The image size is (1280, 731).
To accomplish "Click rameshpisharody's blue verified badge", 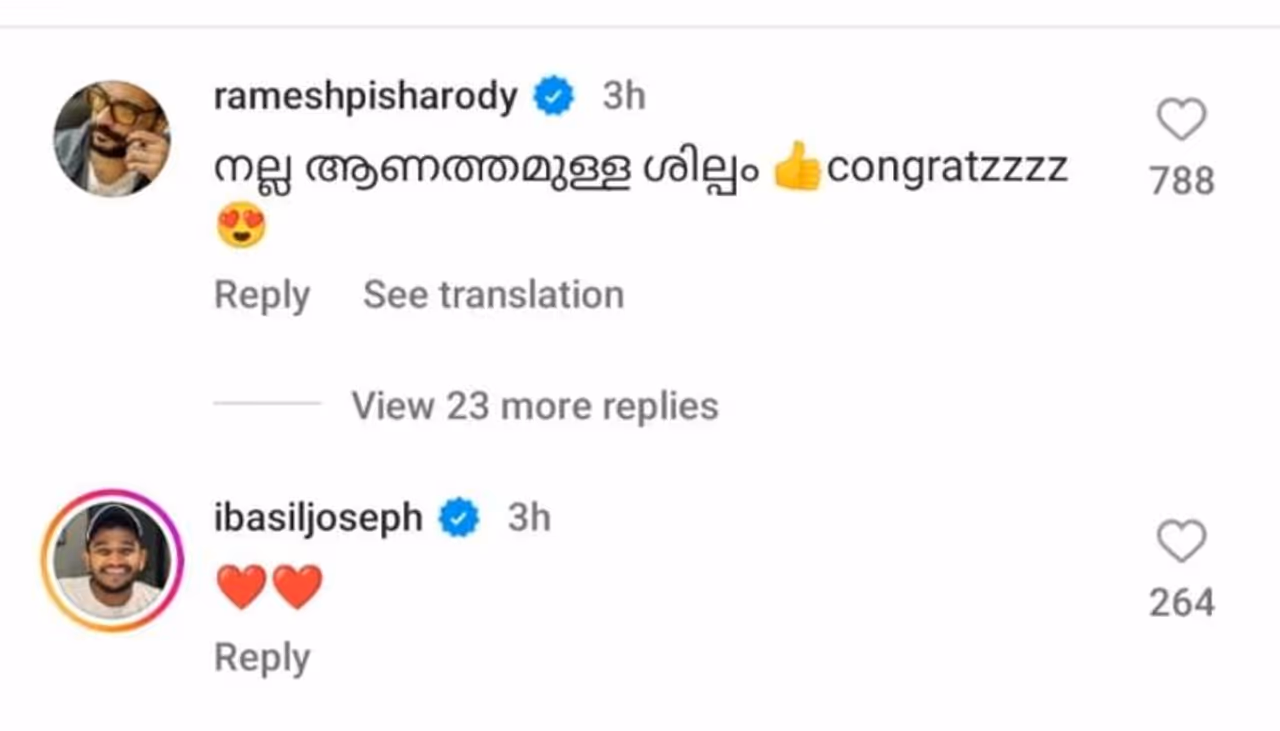I will pyautogui.click(x=553, y=97).
